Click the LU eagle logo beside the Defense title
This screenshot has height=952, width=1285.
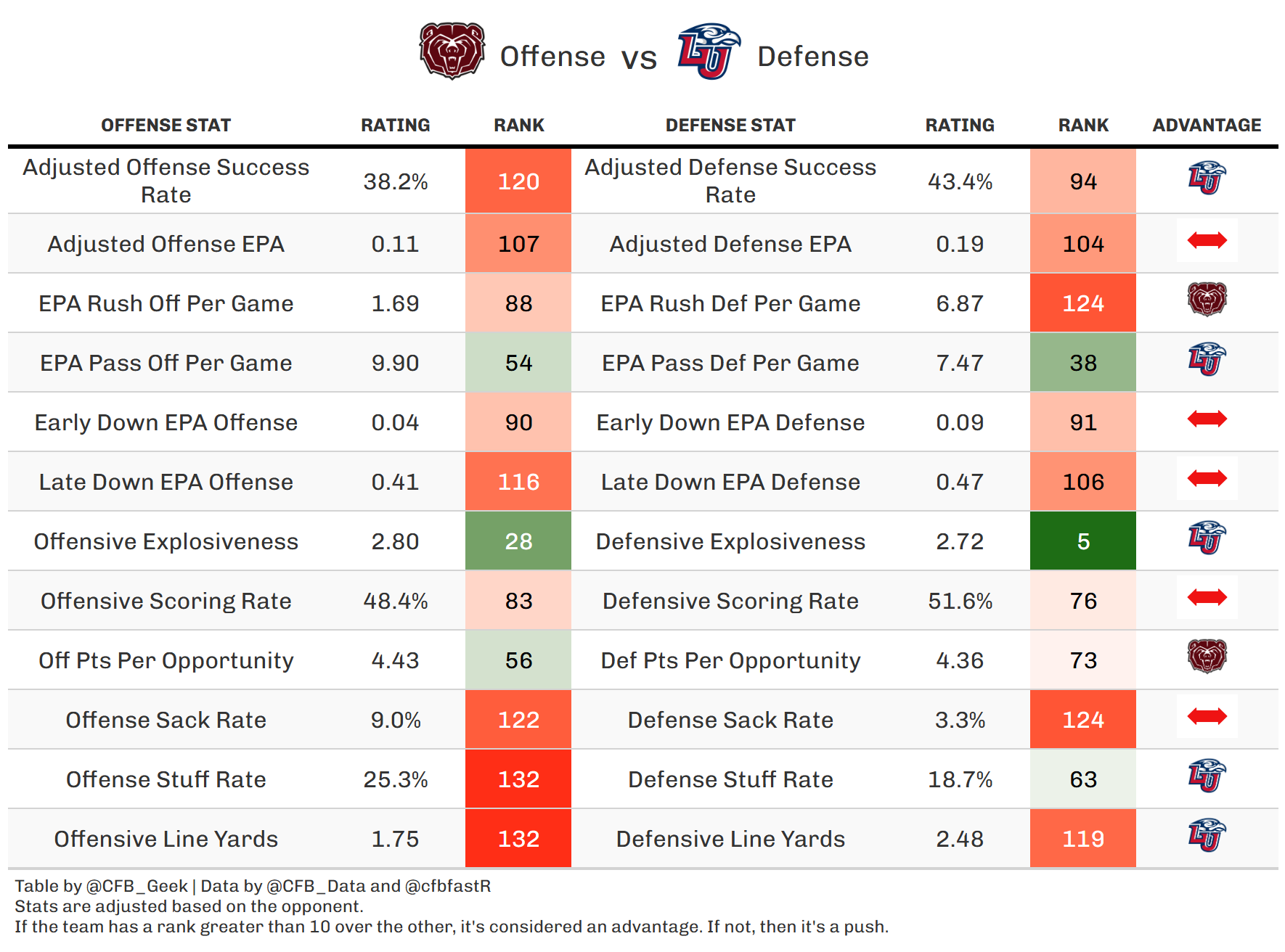(708, 51)
